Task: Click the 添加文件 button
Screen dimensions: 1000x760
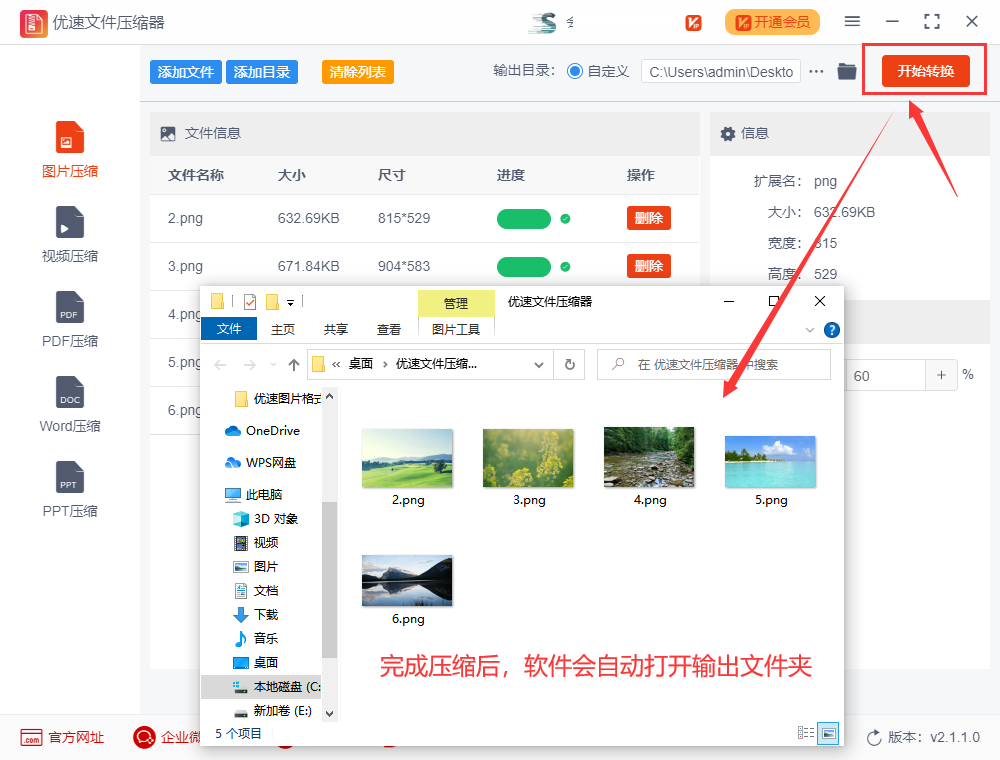Action: (186, 72)
